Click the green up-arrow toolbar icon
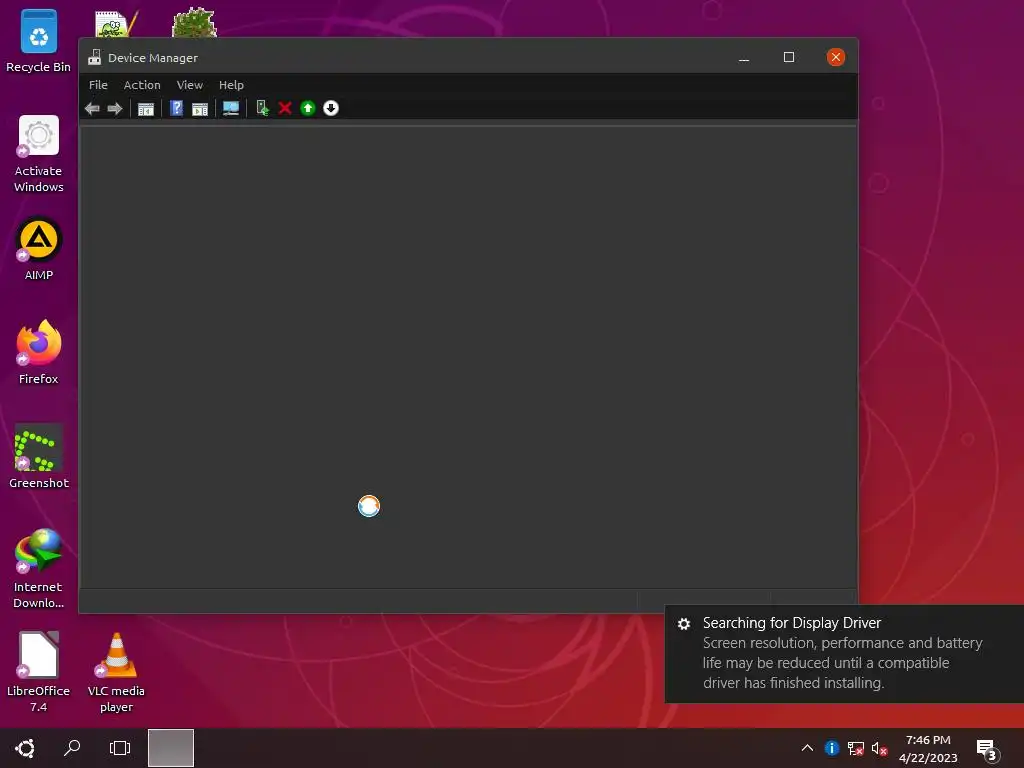1024x768 pixels. (x=308, y=108)
